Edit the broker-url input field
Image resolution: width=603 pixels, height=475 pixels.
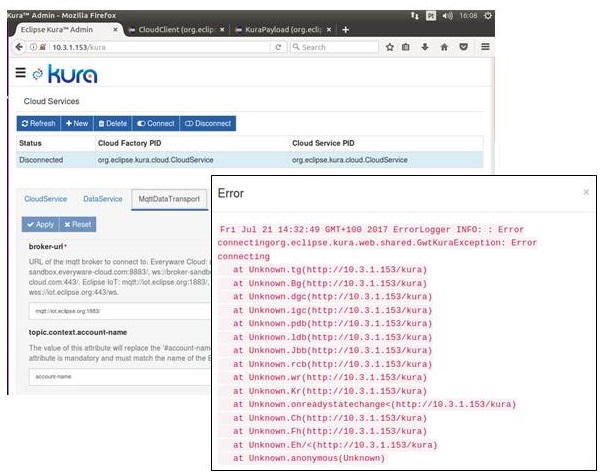120,311
